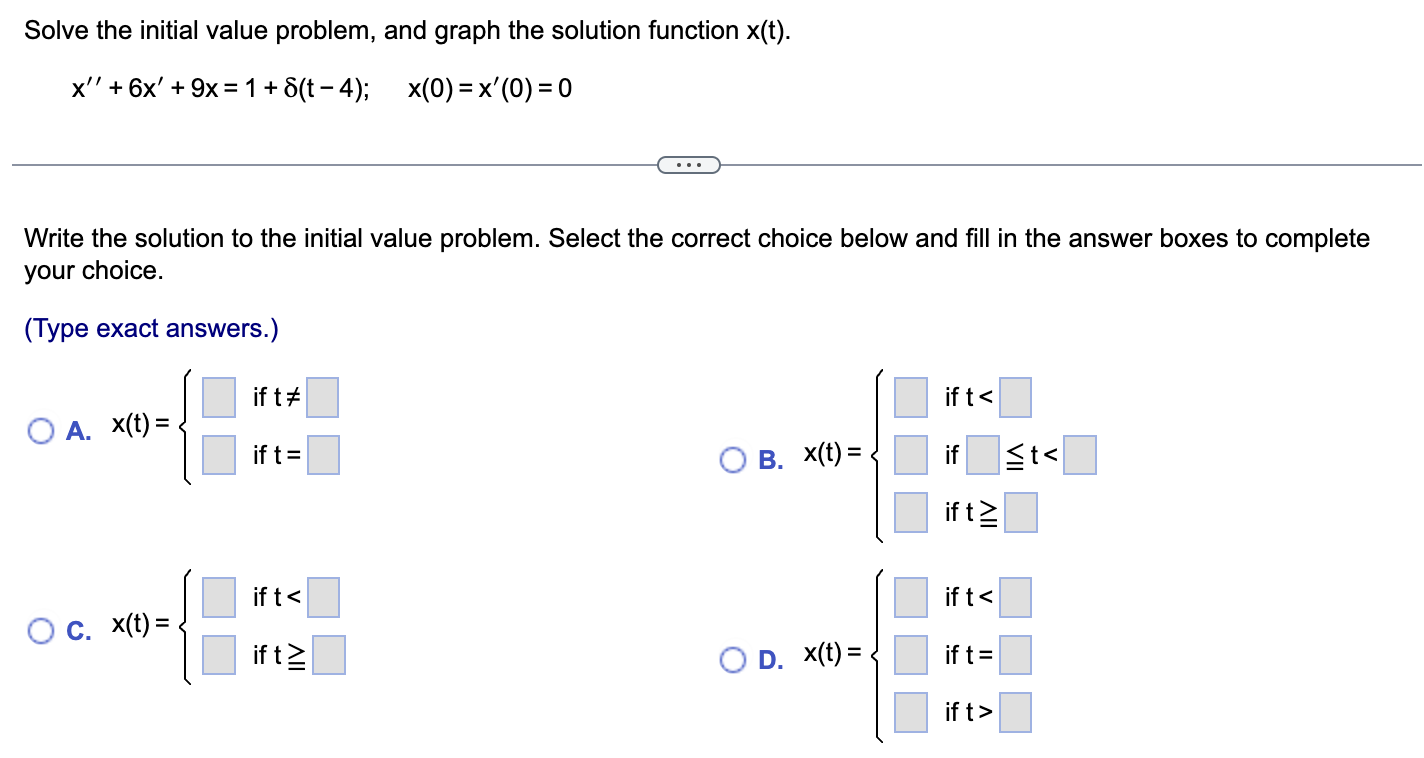Image resolution: width=1424 pixels, height=758 pixels.
Task: Select answer choice B radio button
Action: (x=733, y=460)
